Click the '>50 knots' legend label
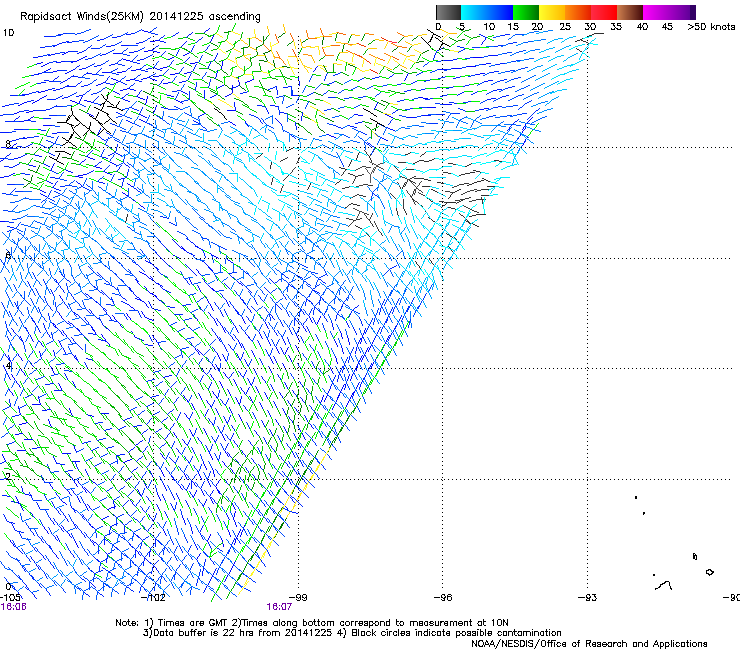Screen dimensions: 740x650 click(x=711, y=27)
